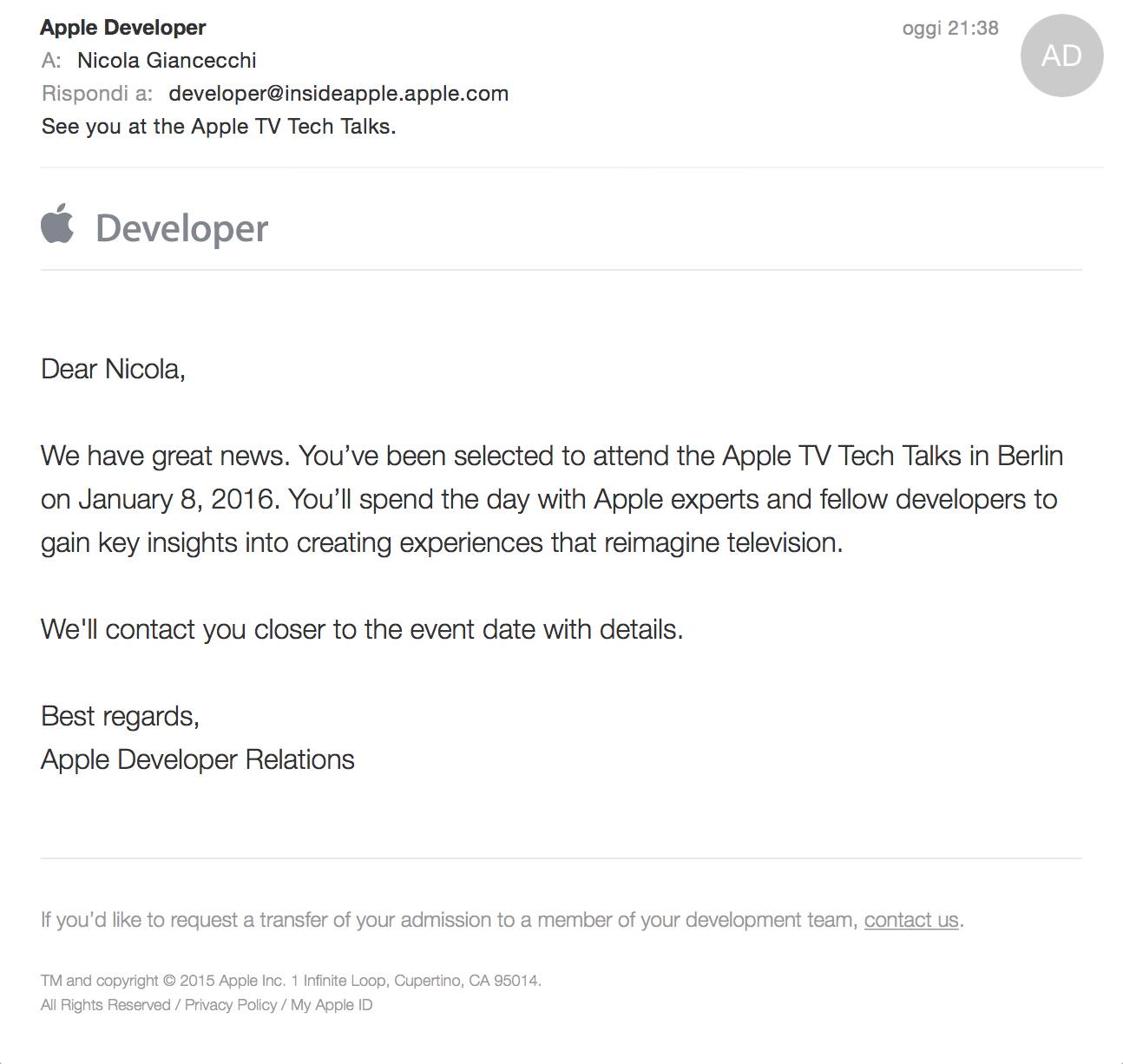This screenshot has width=1123, height=1064.
Task: Click the AD sender avatar circle
Action: coord(1061,56)
